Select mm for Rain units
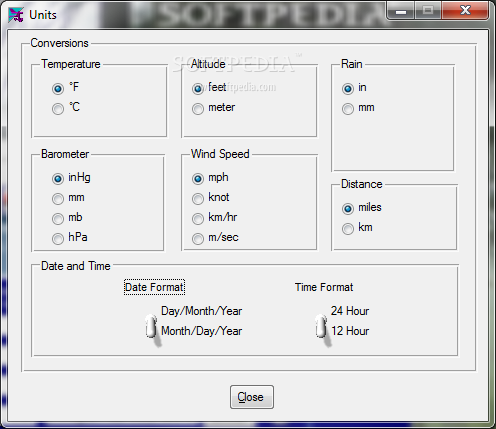 click(x=348, y=109)
